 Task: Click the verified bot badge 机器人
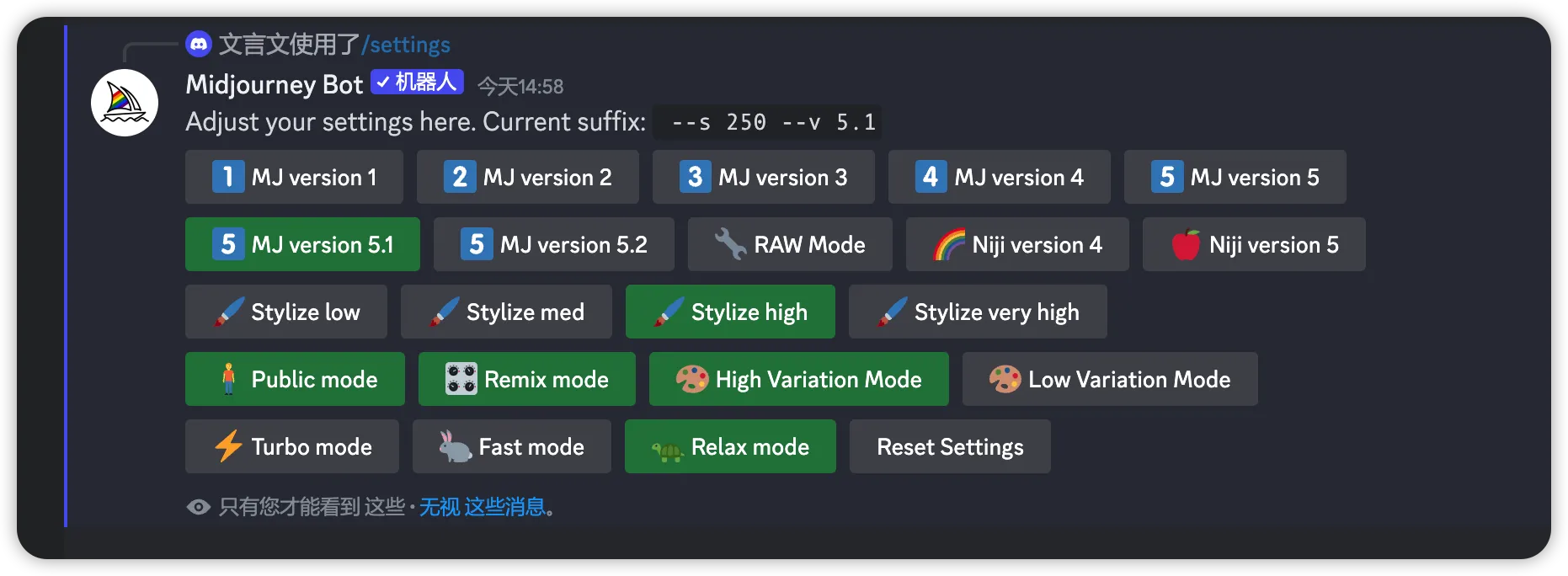pyautogui.click(x=417, y=83)
